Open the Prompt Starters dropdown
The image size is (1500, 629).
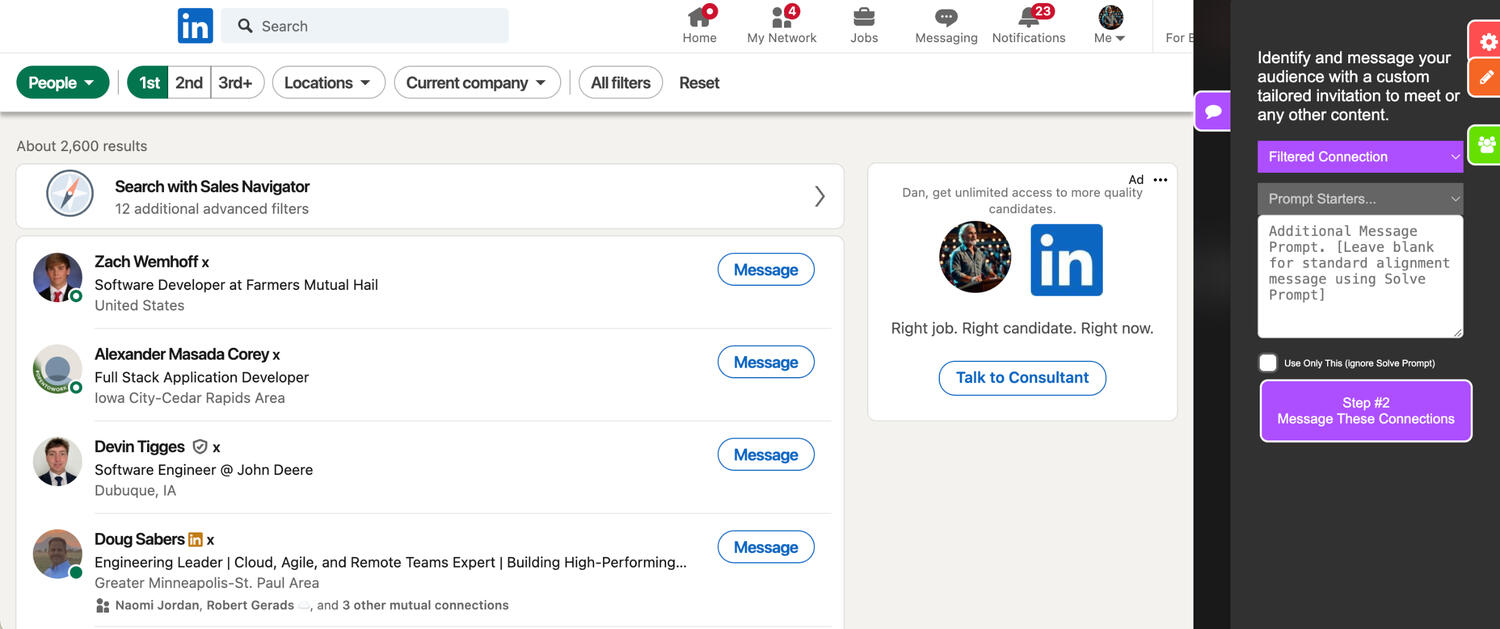pyautogui.click(x=1360, y=199)
